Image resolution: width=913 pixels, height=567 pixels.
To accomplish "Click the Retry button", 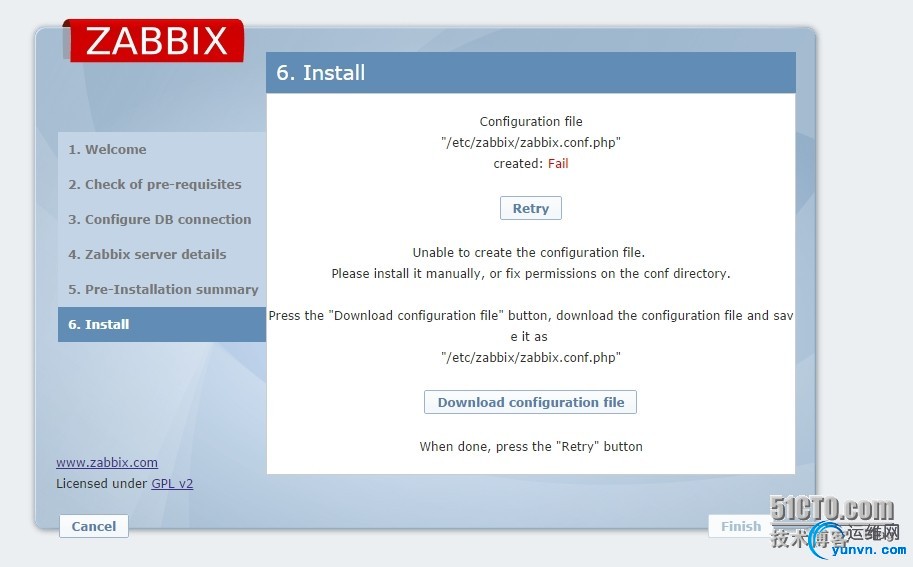I will (x=530, y=208).
